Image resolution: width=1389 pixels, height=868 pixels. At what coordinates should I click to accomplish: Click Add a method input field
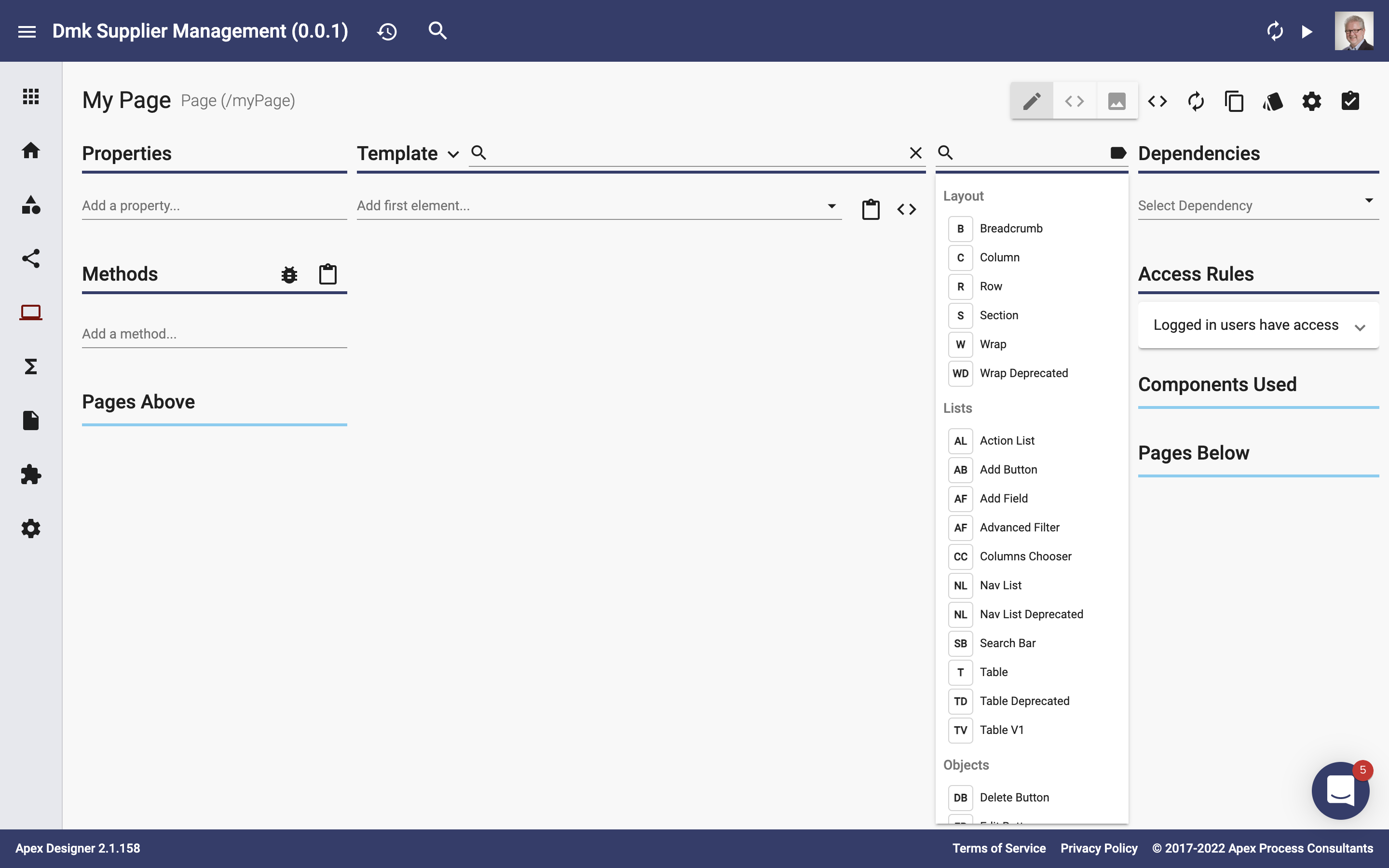[214, 334]
